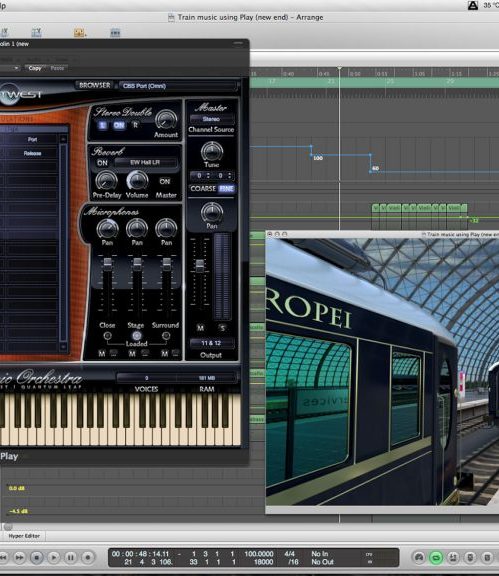Mute the Close microphone
The width and height of the screenshot is (499, 576).
click(x=102, y=354)
